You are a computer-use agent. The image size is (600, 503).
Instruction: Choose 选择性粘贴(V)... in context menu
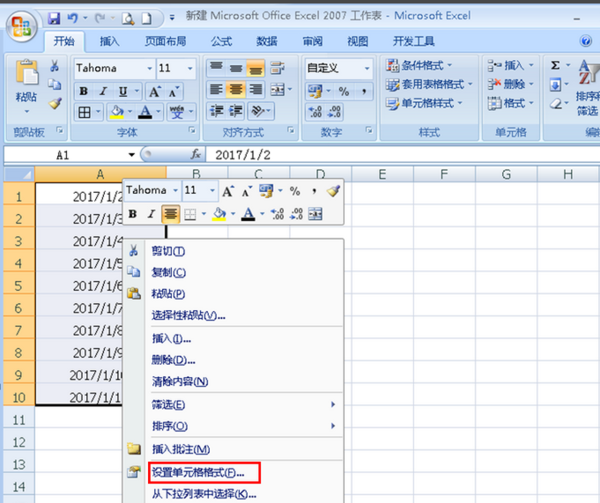[x=188, y=316]
